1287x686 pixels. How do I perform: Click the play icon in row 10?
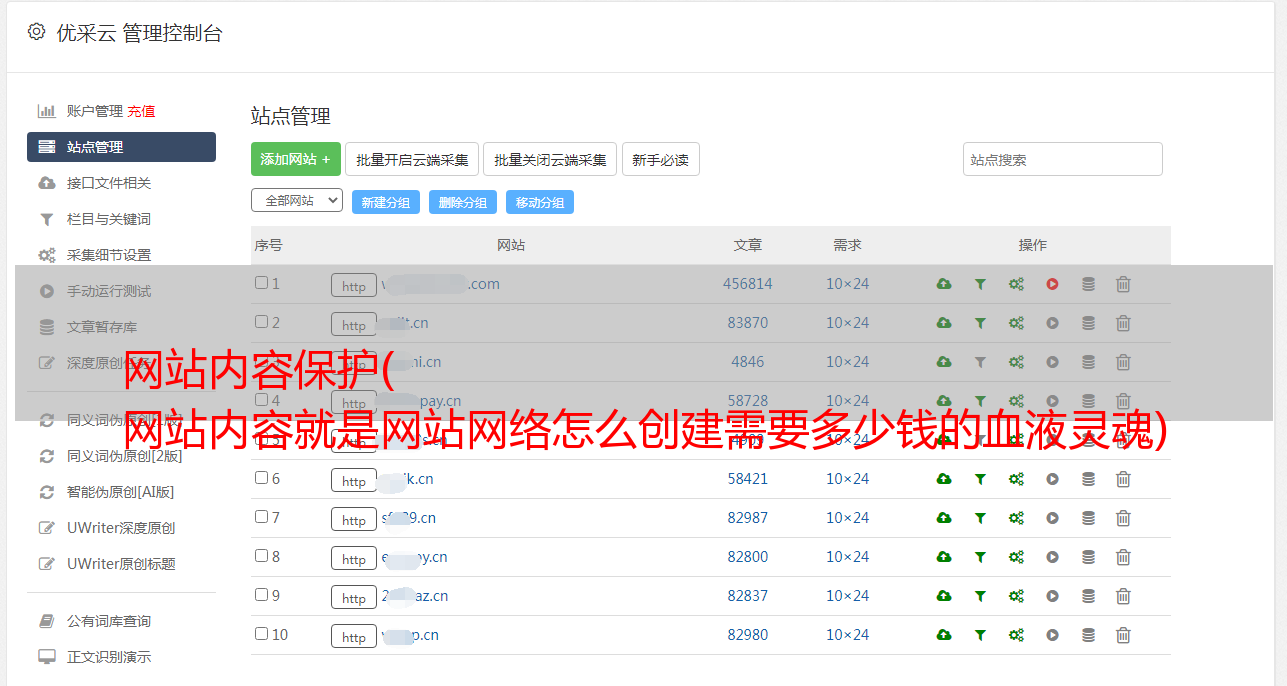point(1052,635)
